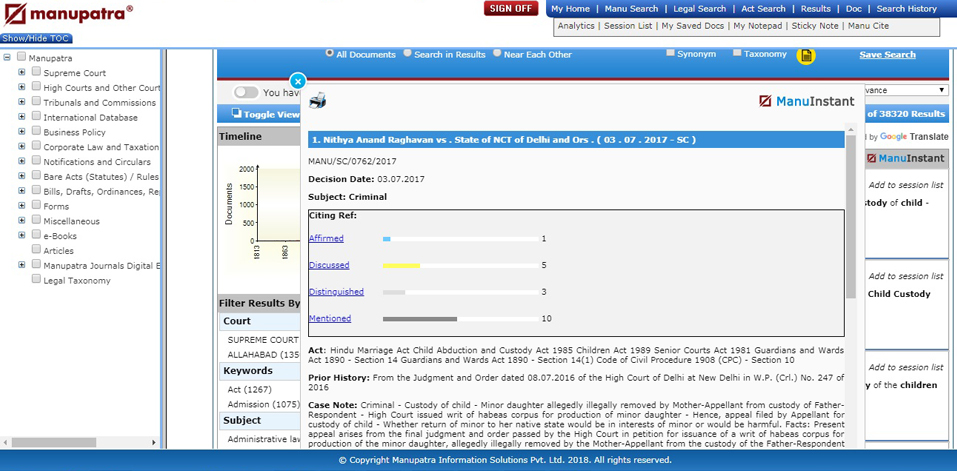Open Analytics submenu item
957x471 pixels.
point(576,26)
